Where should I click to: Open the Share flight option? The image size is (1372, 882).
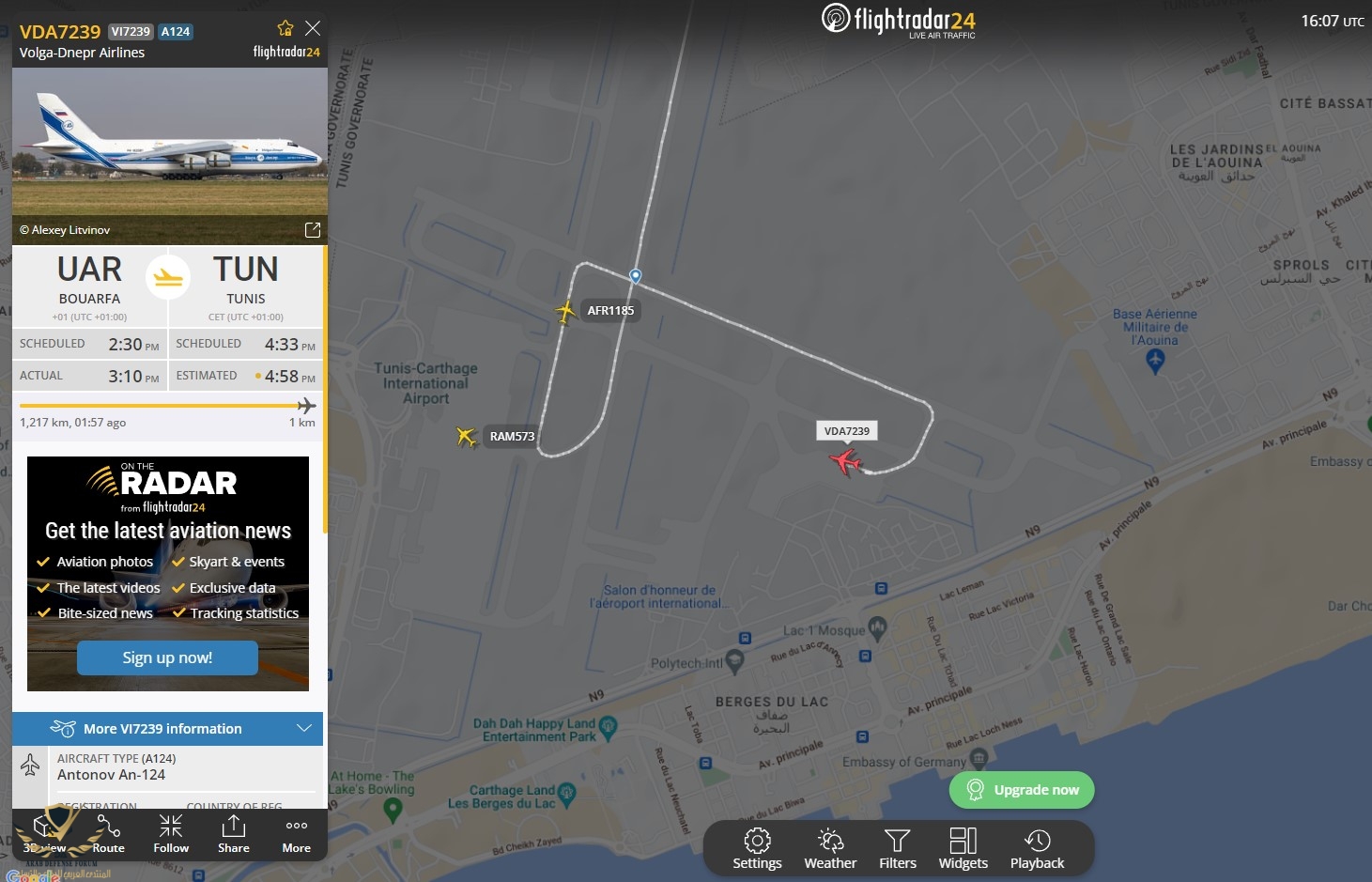(234, 834)
